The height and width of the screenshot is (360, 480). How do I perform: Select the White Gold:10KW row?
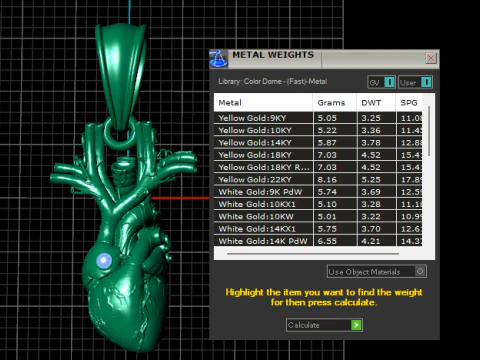tap(318, 217)
